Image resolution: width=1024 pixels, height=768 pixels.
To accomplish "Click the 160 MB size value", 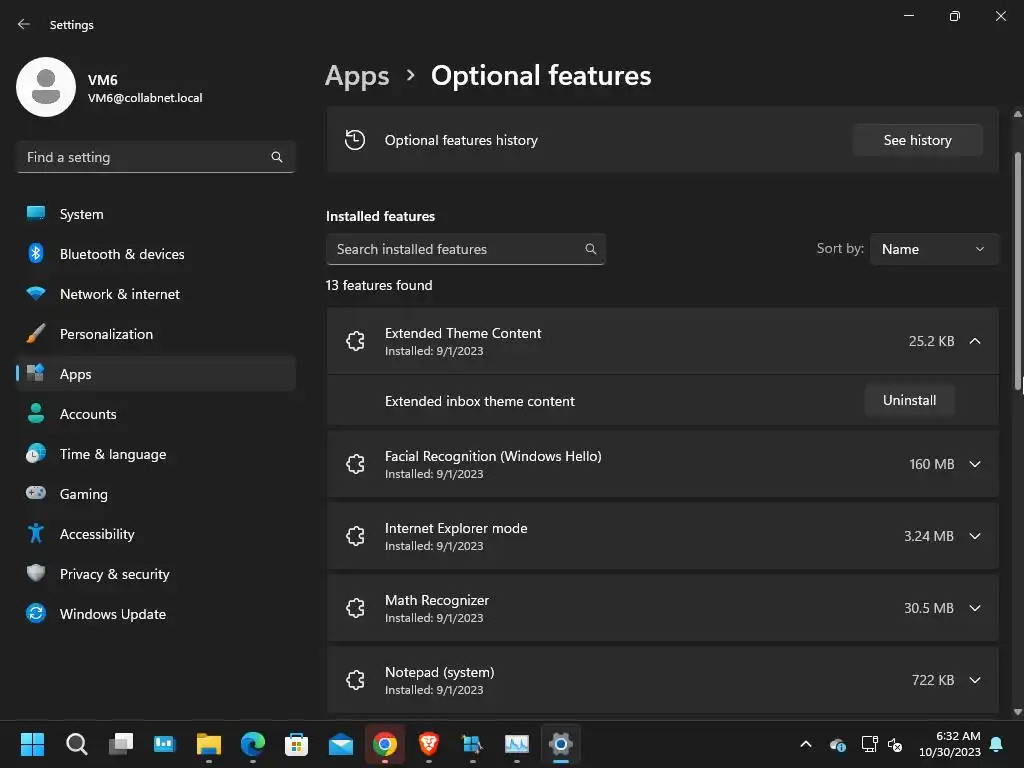I will pyautogui.click(x=932, y=464).
